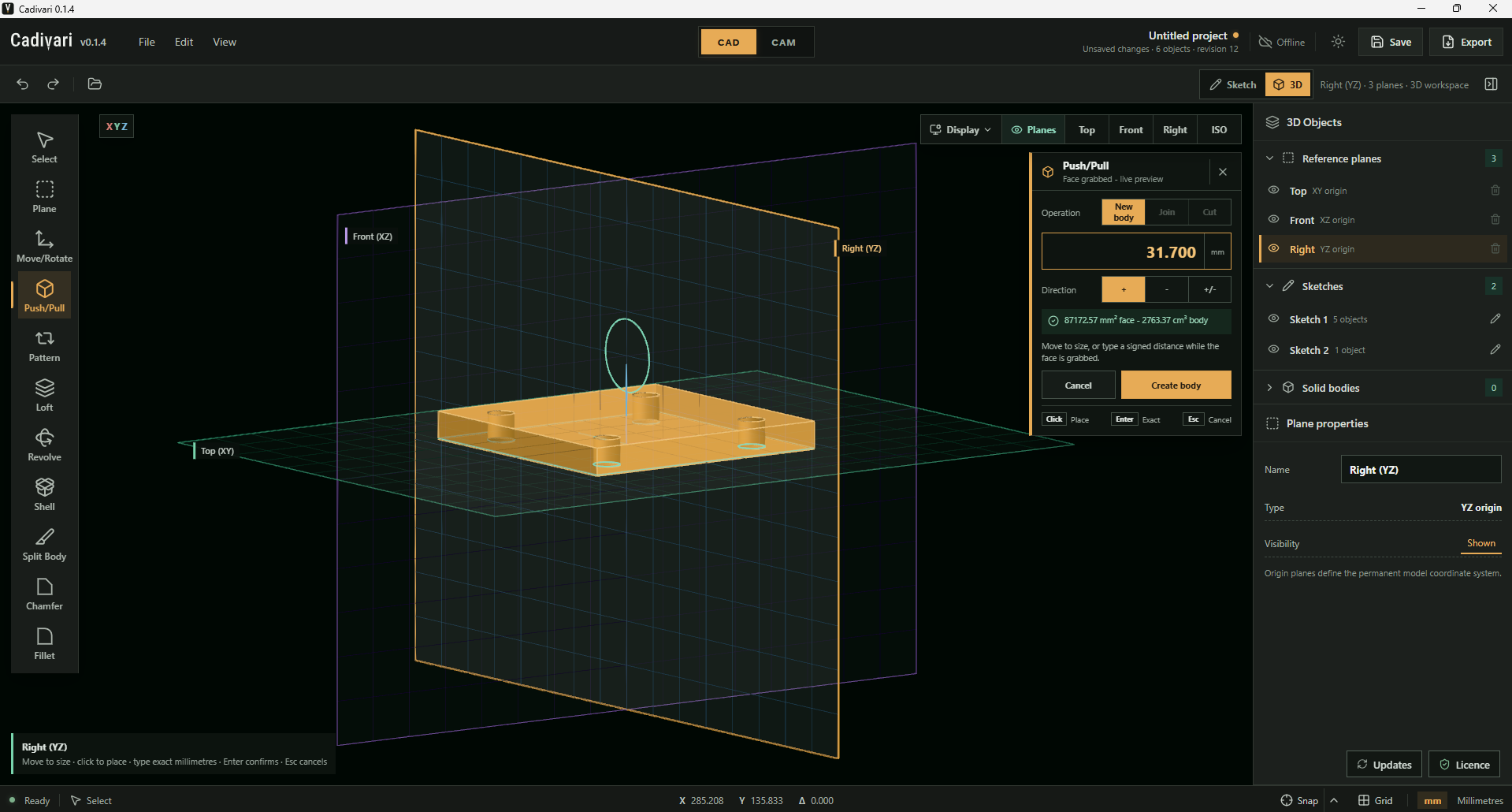The width and height of the screenshot is (1512, 812).
Task: Click the XYZ axis indicator
Action: [117, 126]
